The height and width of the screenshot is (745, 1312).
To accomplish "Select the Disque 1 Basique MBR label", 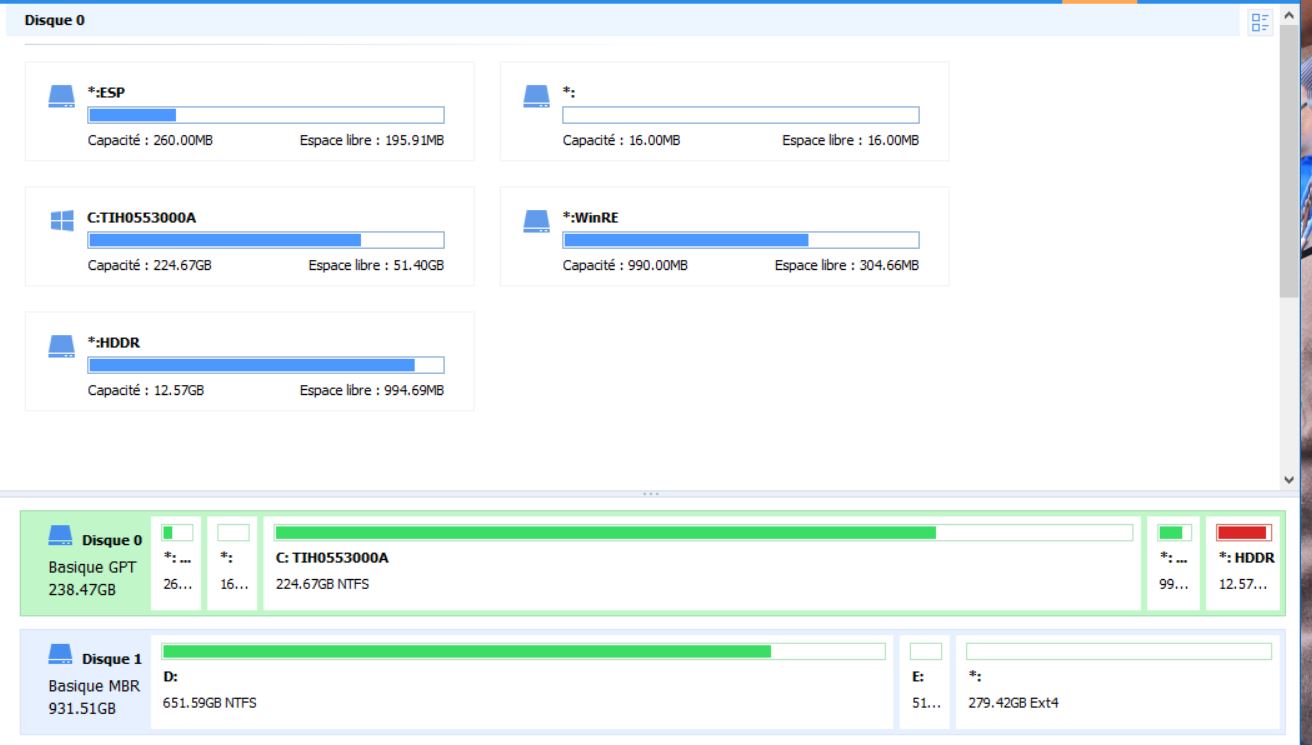I will point(95,686).
